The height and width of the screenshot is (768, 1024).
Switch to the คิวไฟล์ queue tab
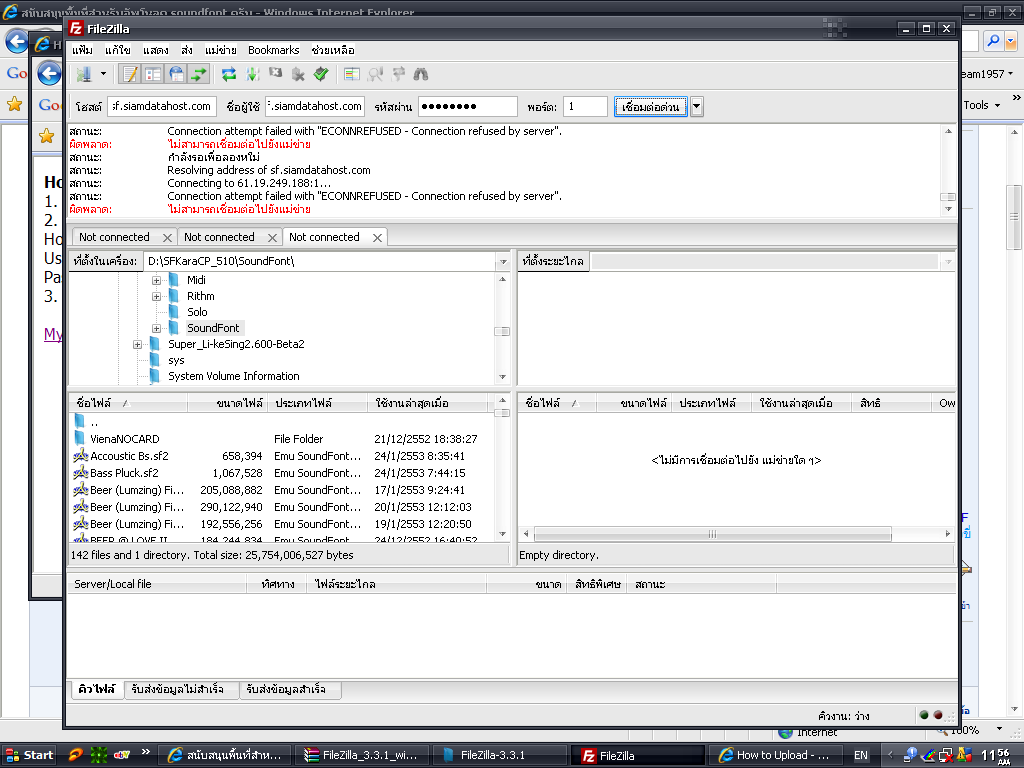96,689
